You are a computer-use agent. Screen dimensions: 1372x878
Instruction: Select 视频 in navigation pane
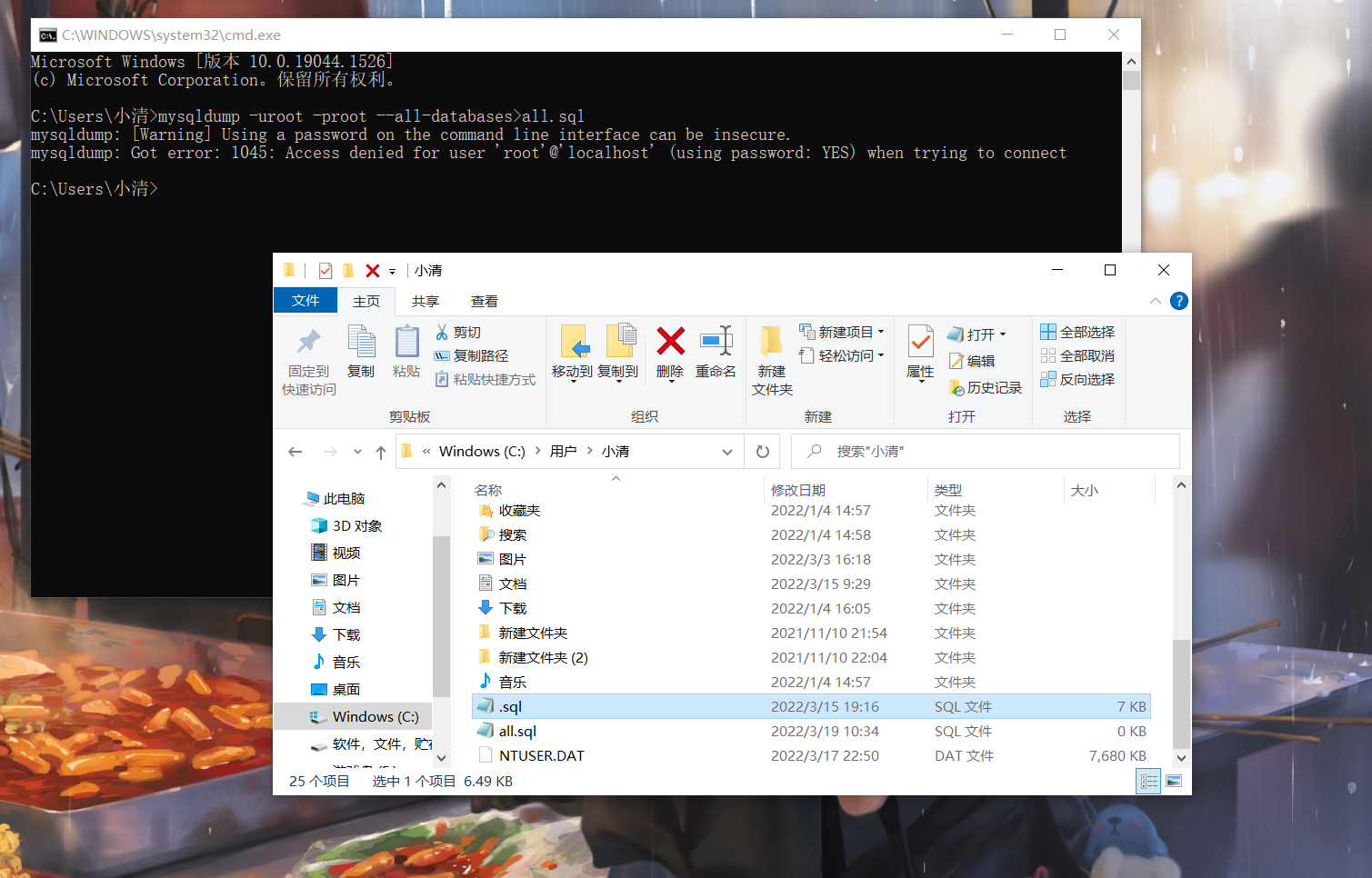pos(335,554)
